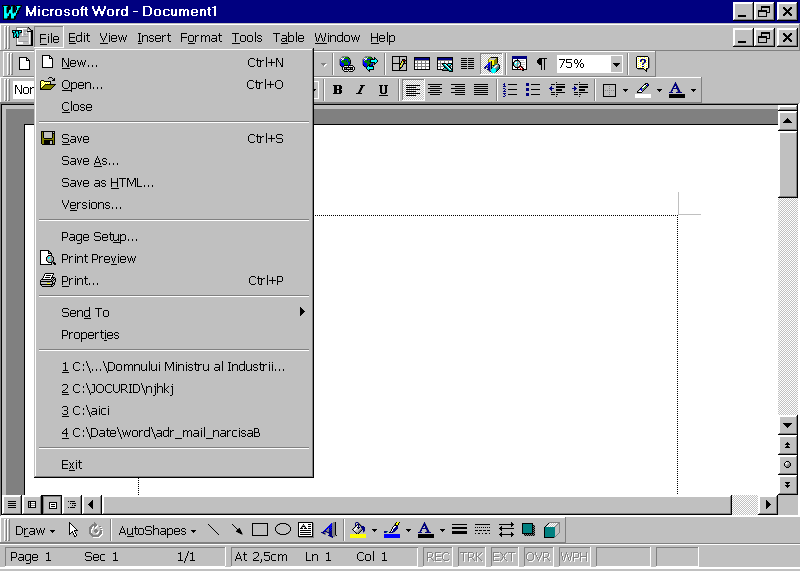Choose Print Preview from the File menu
The image size is (800, 571).
174,259
